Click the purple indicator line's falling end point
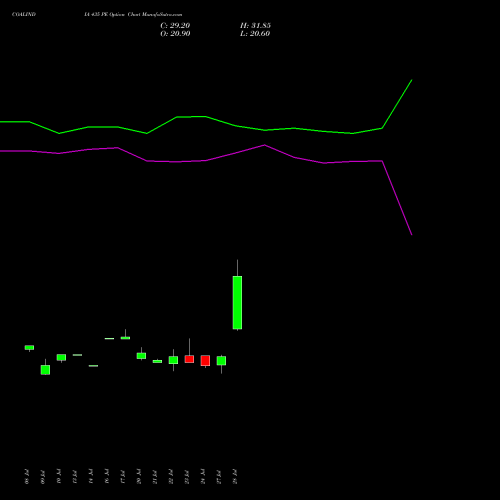 point(412,235)
